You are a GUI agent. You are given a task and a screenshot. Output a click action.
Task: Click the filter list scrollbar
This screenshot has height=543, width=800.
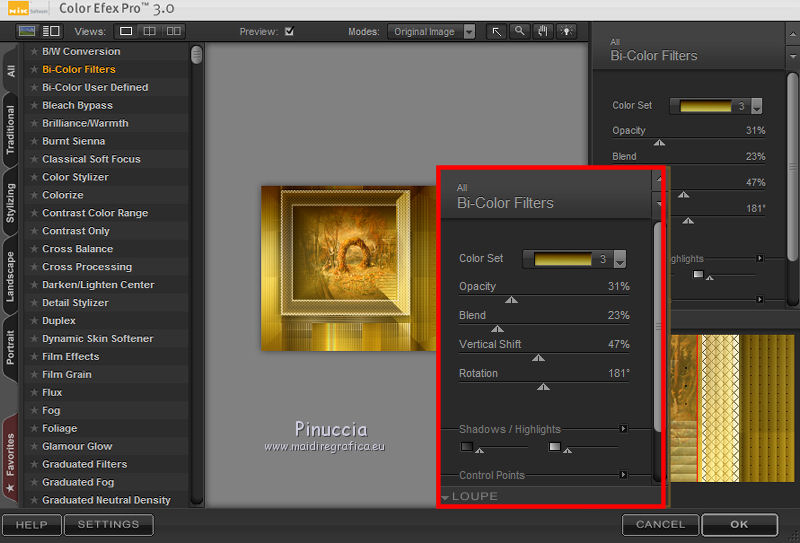point(196,55)
